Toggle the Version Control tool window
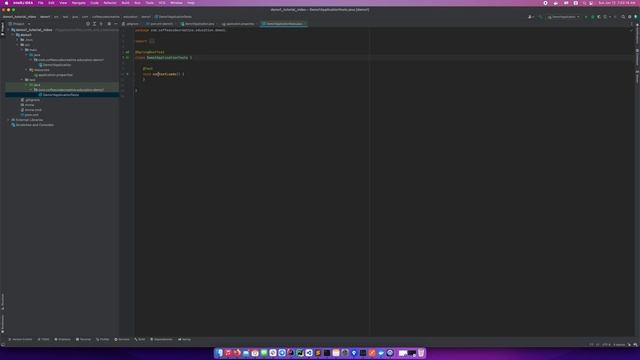Viewport: 640px width, 360px height. 20,339
